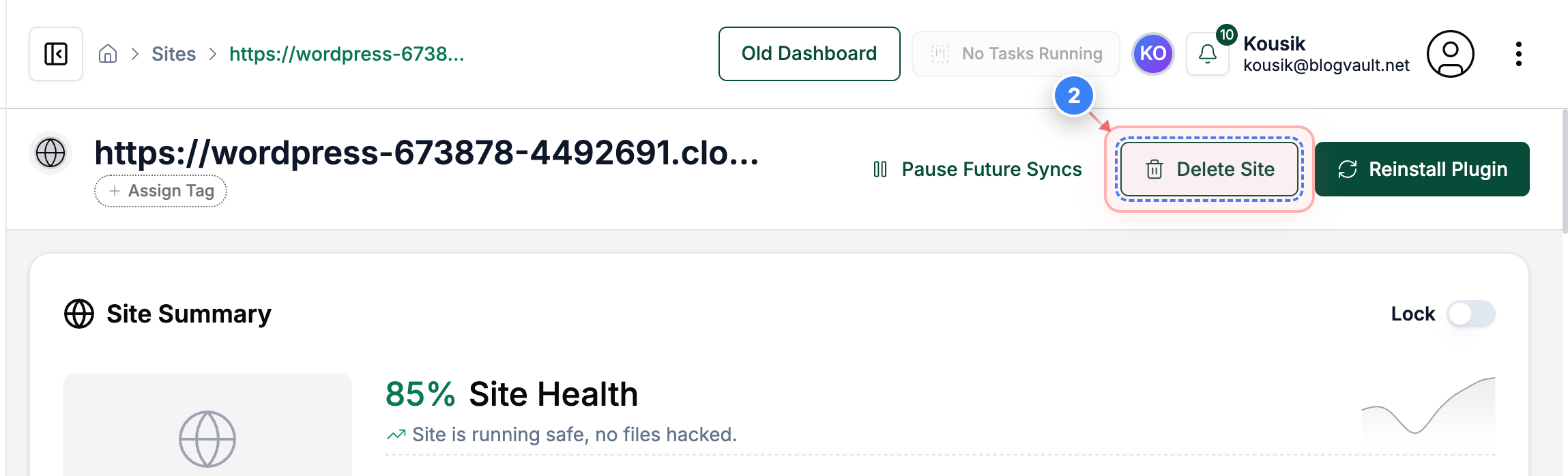Open the user profile circle icon

tap(1450, 55)
